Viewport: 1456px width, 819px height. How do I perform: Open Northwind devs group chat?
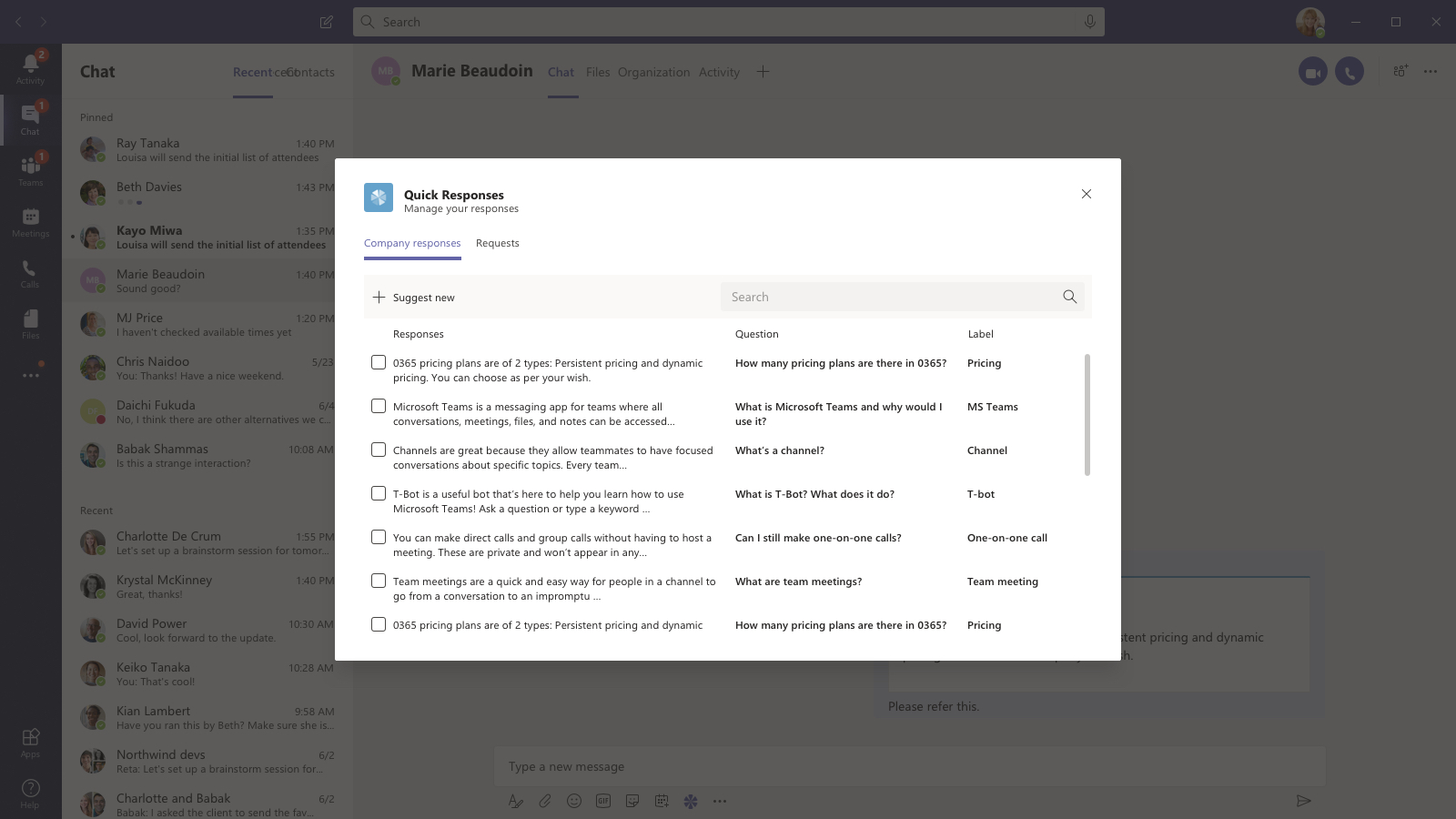point(207,761)
